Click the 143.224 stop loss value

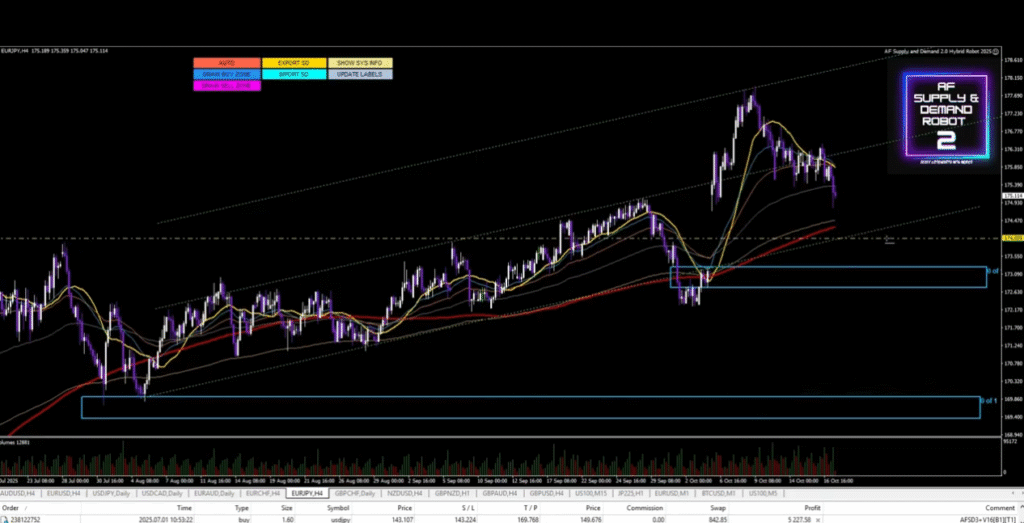pos(463,519)
